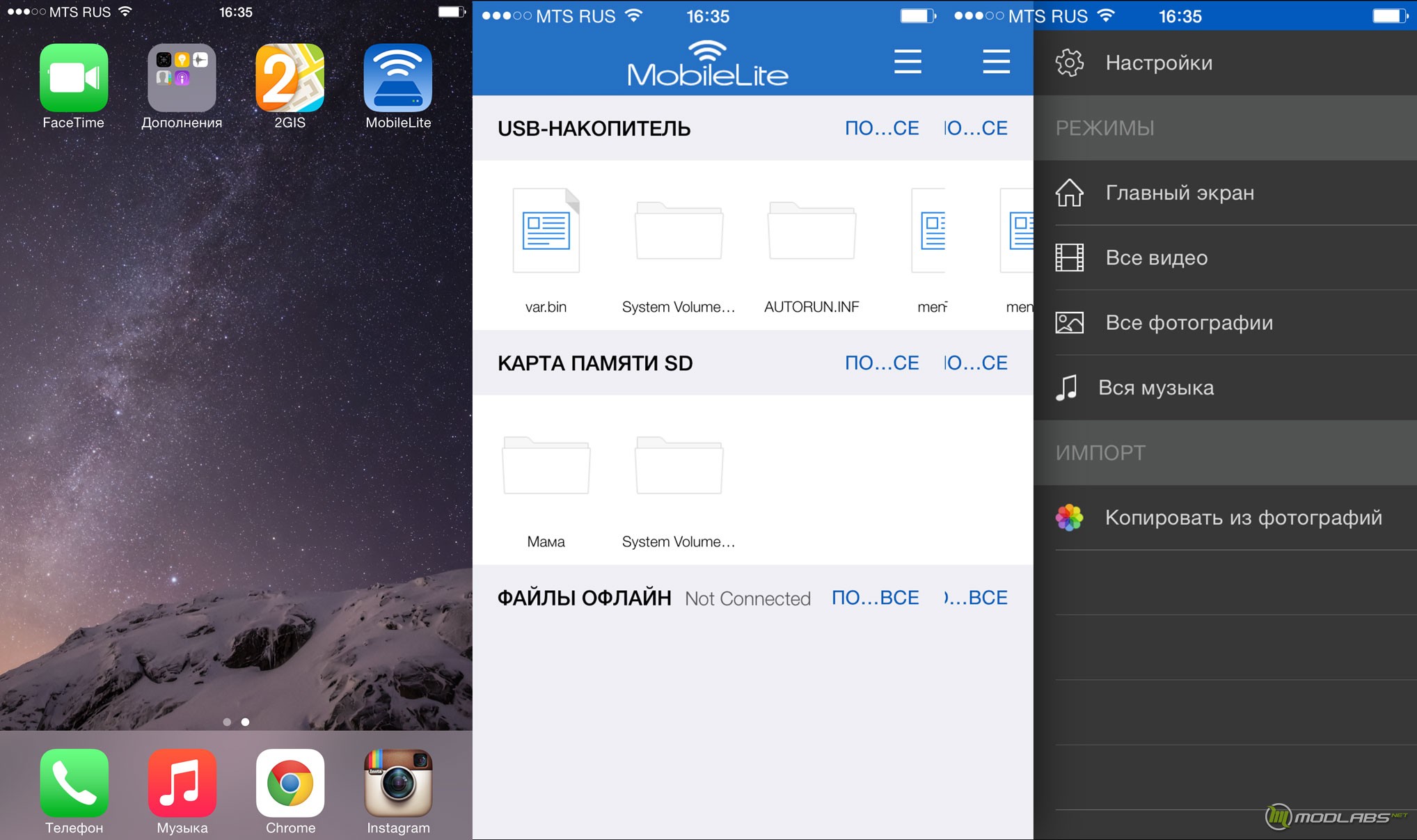This screenshot has width=1417, height=840.
Task: Launch the 2GIS app
Action: [x=290, y=78]
